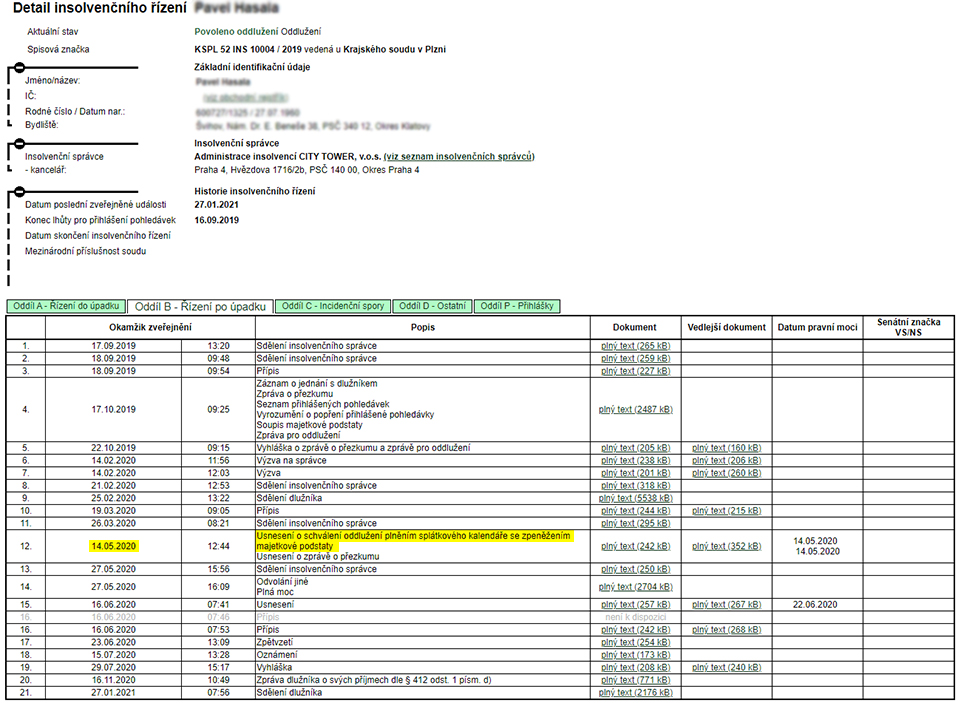
Task: Open the secondary document plný text (260 kB)
Action: (726, 473)
